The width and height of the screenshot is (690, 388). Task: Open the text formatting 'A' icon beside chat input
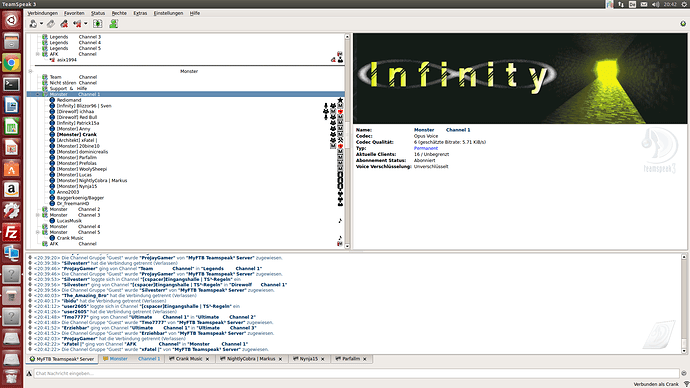(29, 373)
